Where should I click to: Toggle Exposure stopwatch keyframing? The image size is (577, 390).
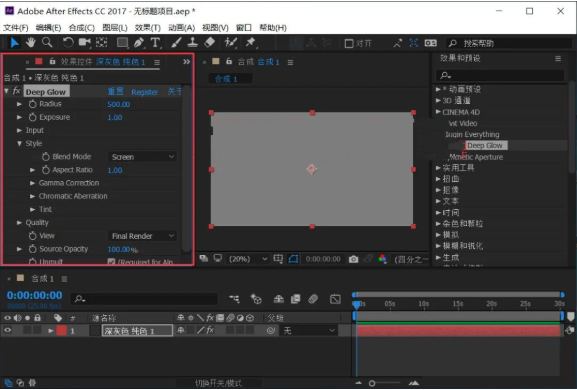point(33,117)
